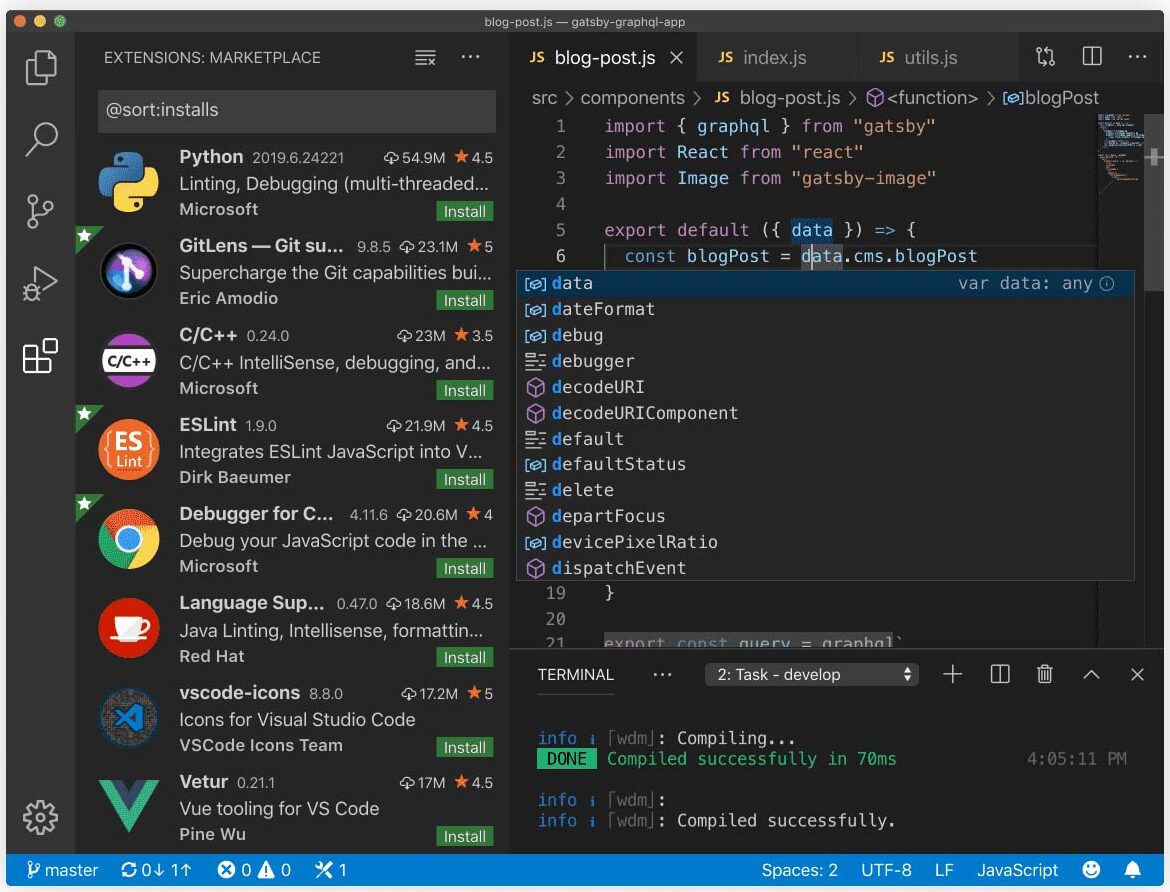Open the Run and Debug view
Viewport: 1170px width, 892px height.
(41, 284)
